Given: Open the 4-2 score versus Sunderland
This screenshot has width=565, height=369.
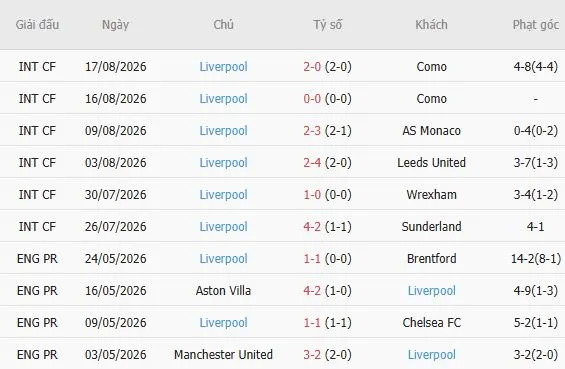Looking at the screenshot, I should (x=312, y=227).
